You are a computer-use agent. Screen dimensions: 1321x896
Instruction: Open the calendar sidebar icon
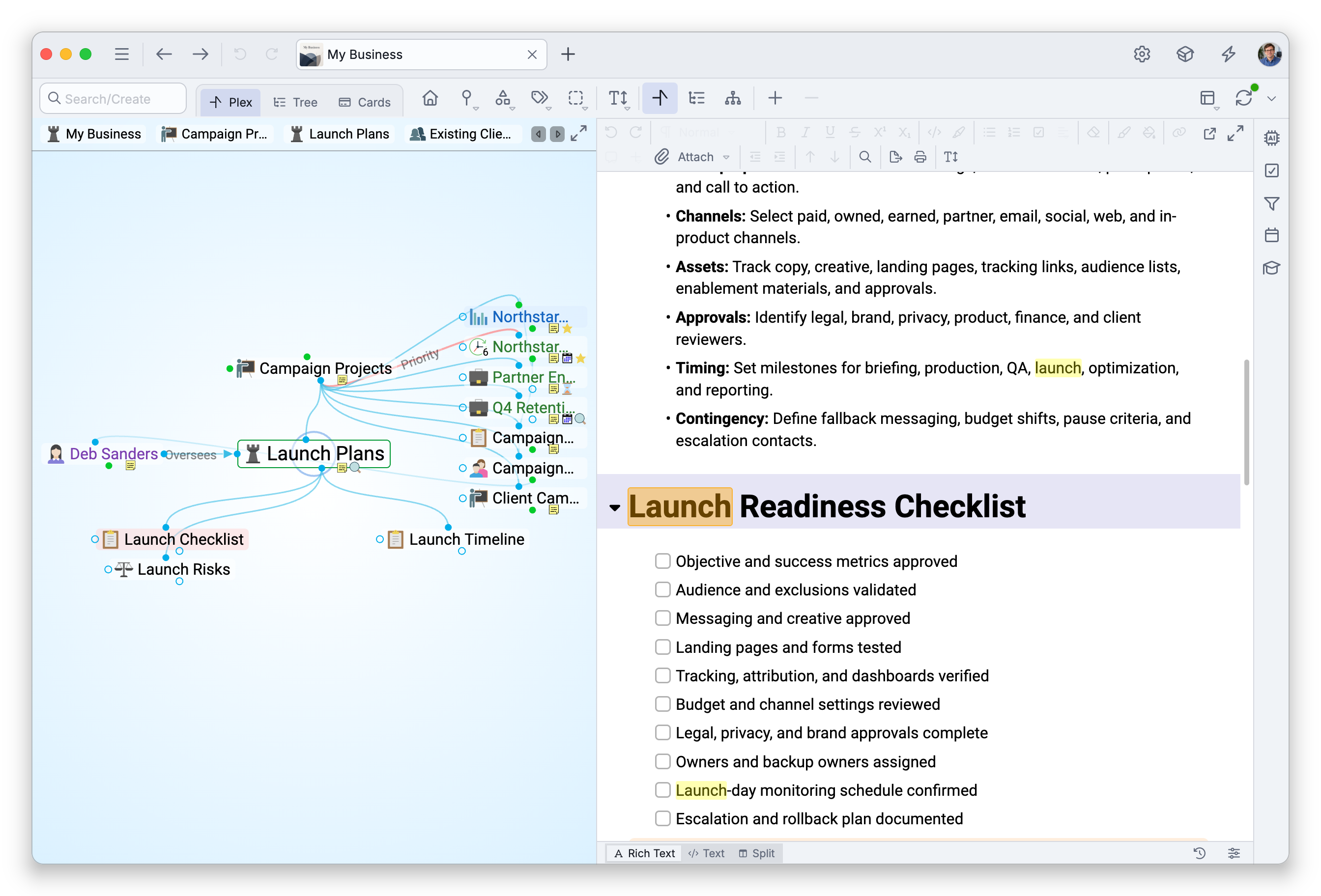[1271, 235]
